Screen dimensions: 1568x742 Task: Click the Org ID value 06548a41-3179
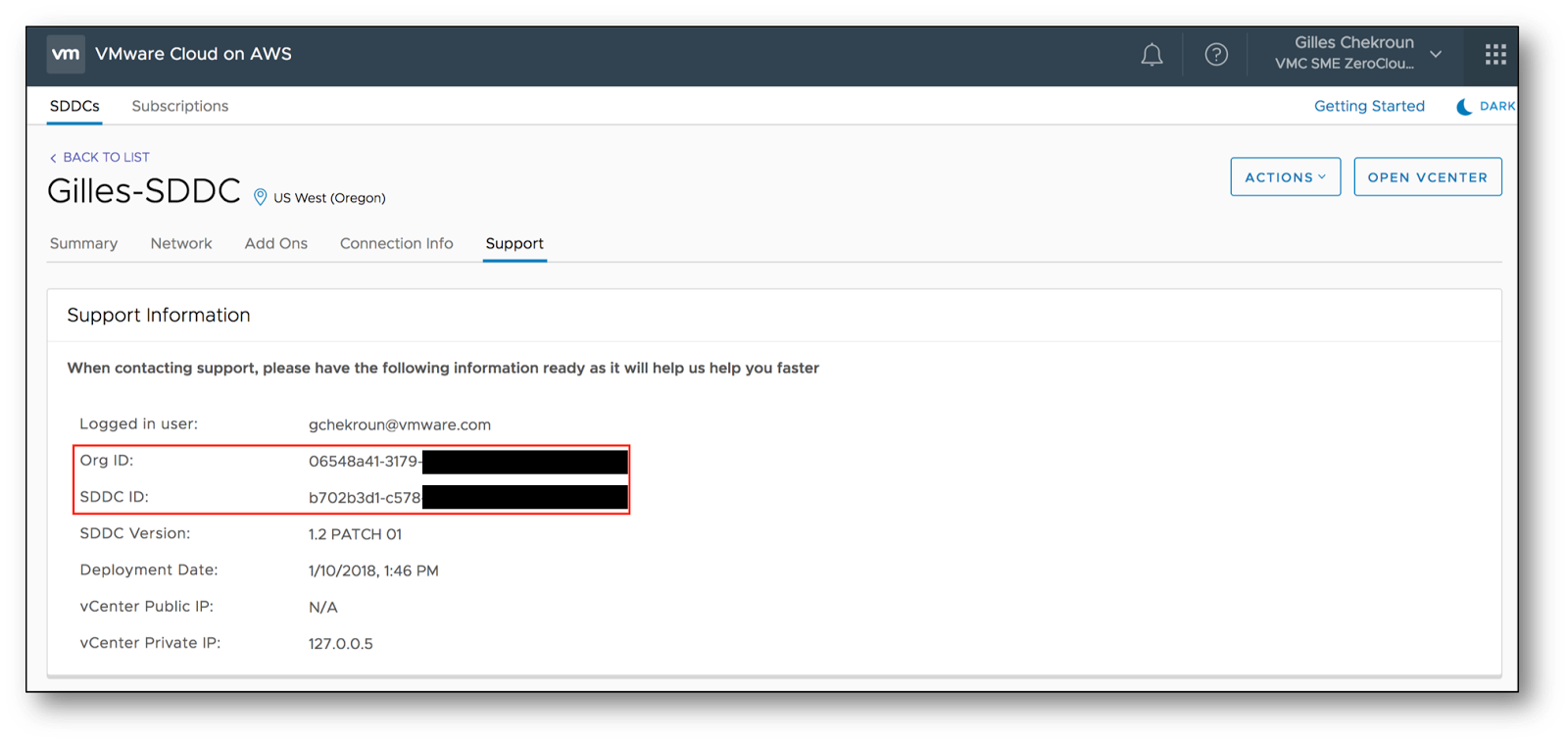[x=365, y=462]
